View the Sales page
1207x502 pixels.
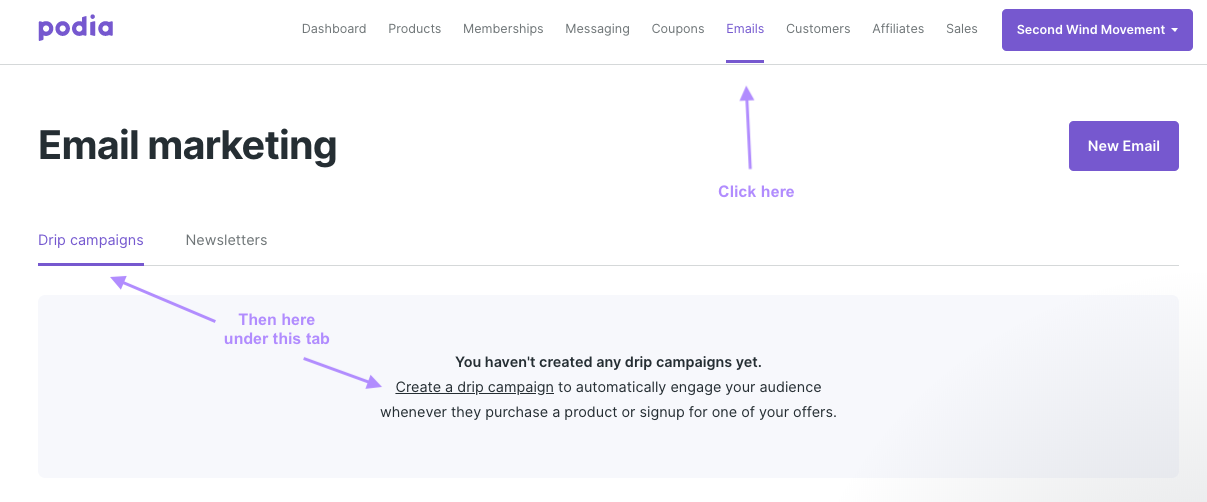point(962,29)
